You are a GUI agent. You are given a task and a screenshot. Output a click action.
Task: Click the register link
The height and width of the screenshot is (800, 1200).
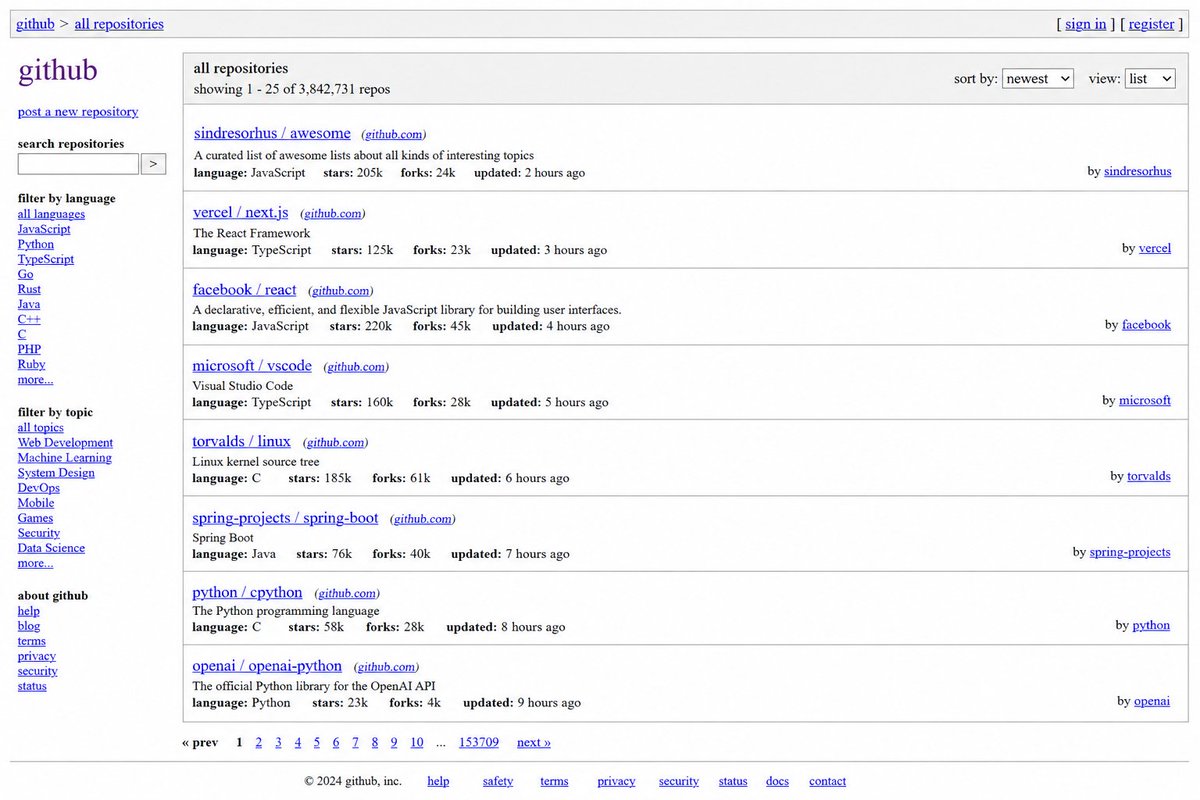[1152, 24]
